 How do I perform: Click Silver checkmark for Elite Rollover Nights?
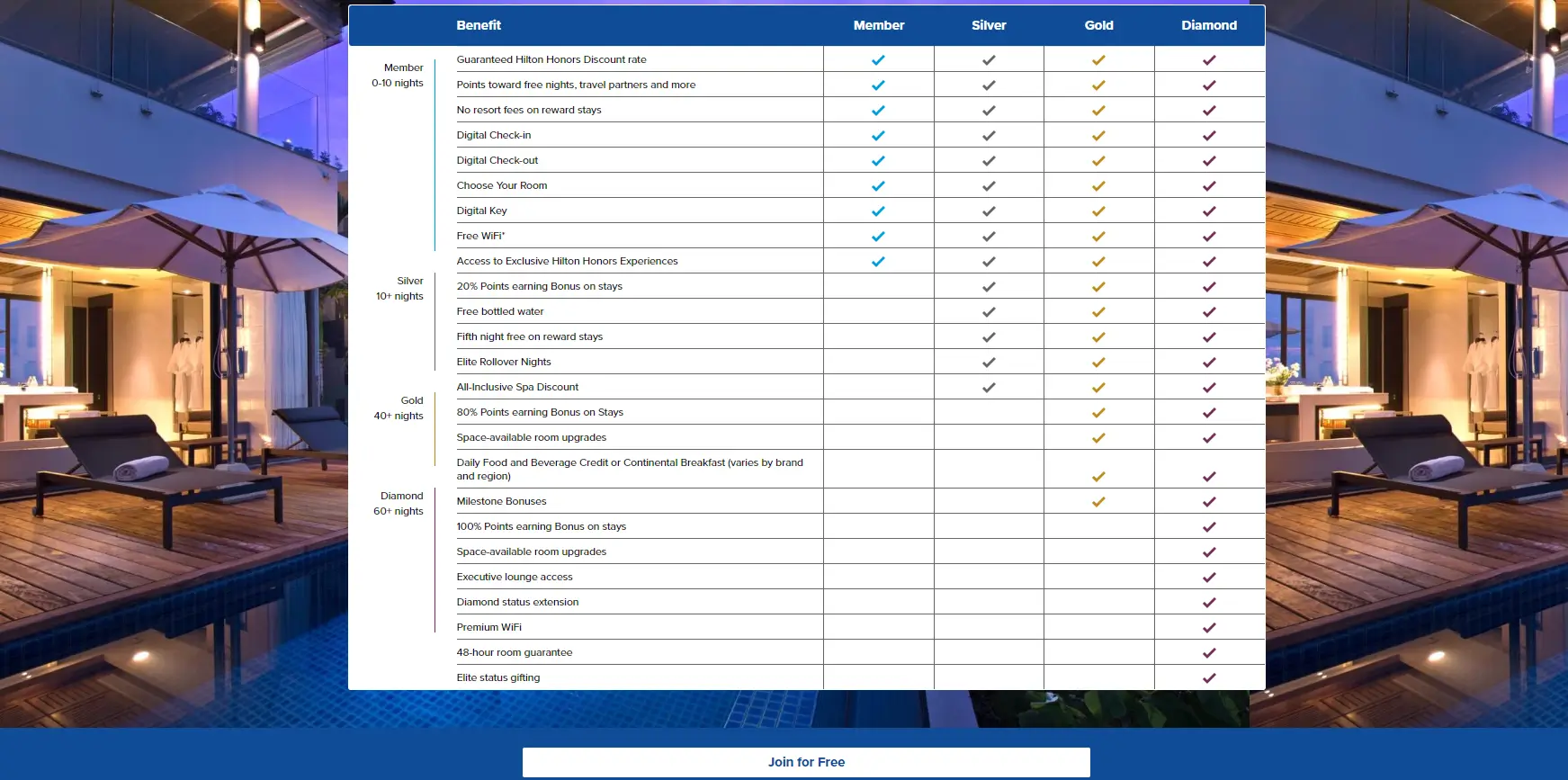click(x=989, y=363)
